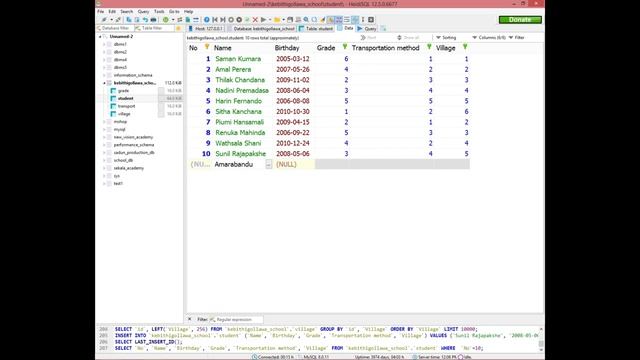Click the Columns (6/6) button
The width and height of the screenshot is (640, 360).
[x=489, y=38]
